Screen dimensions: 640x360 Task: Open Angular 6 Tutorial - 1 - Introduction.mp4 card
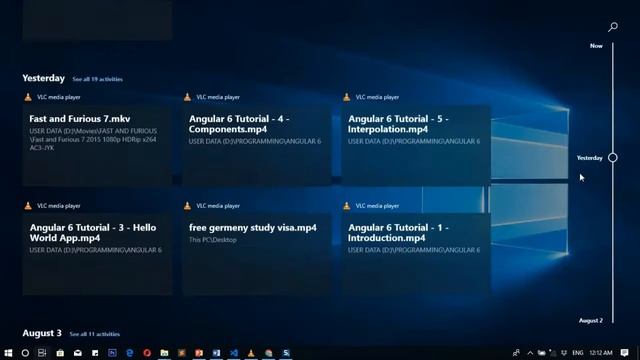point(416,254)
